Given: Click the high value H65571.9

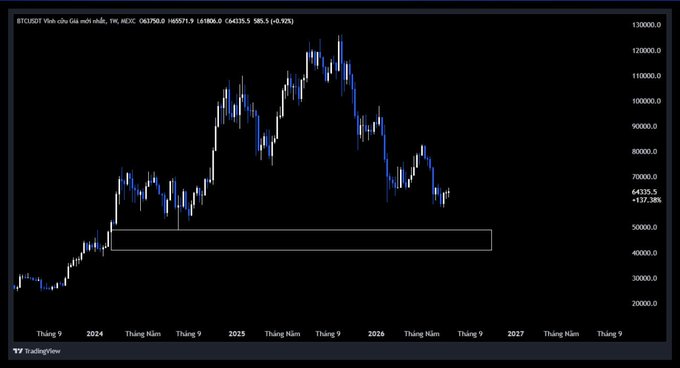Looking at the screenshot, I should (181, 21).
